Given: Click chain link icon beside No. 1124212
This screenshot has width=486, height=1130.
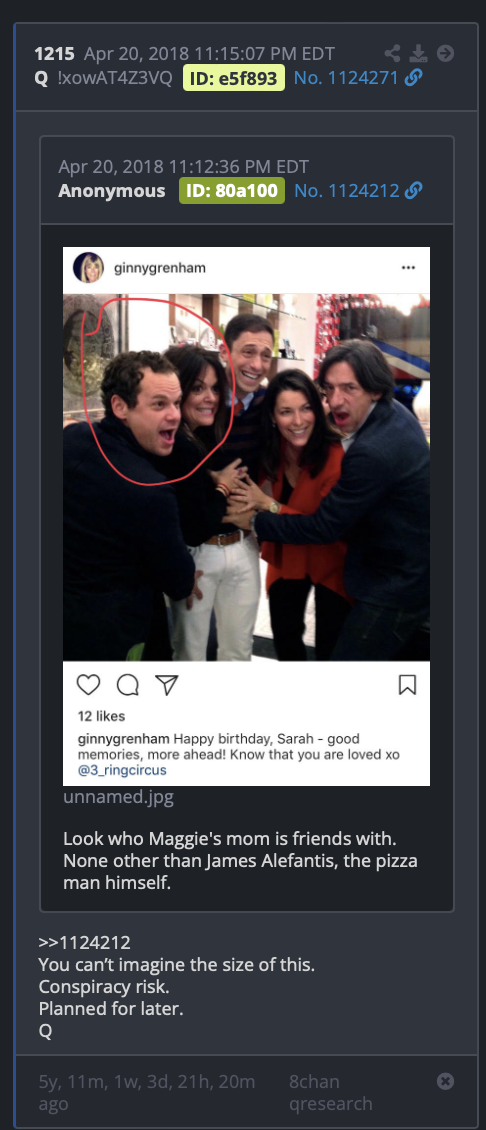Looking at the screenshot, I should 414,190.
